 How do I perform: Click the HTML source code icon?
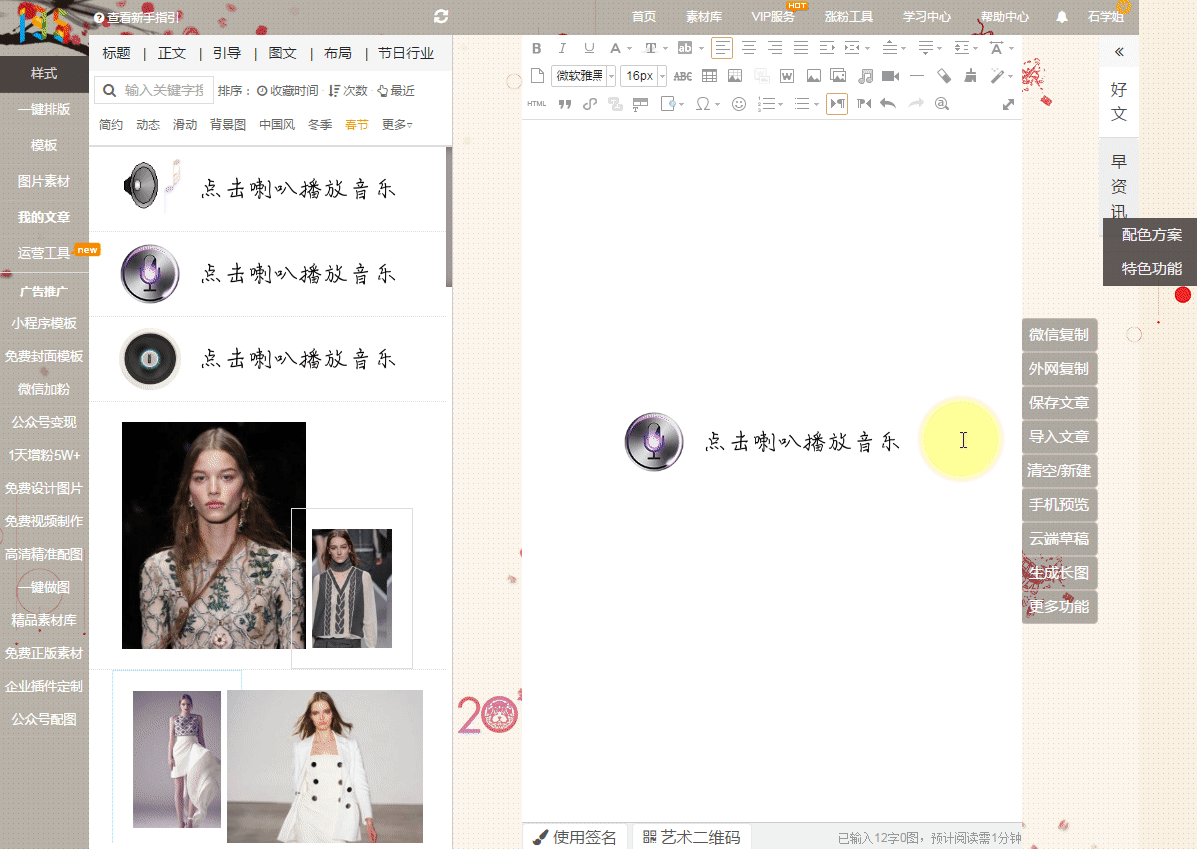click(x=537, y=104)
